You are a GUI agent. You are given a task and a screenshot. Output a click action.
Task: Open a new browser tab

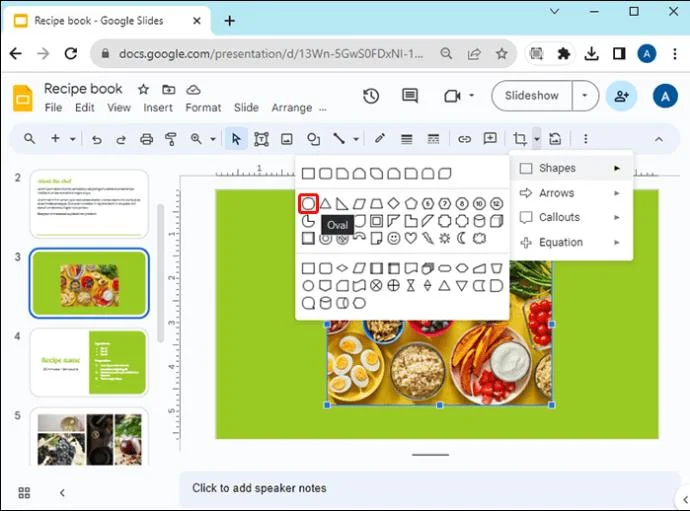click(x=230, y=21)
